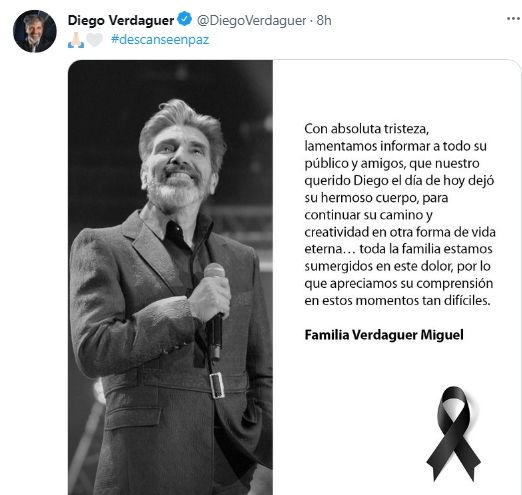Click the blue verified badge

point(184,19)
